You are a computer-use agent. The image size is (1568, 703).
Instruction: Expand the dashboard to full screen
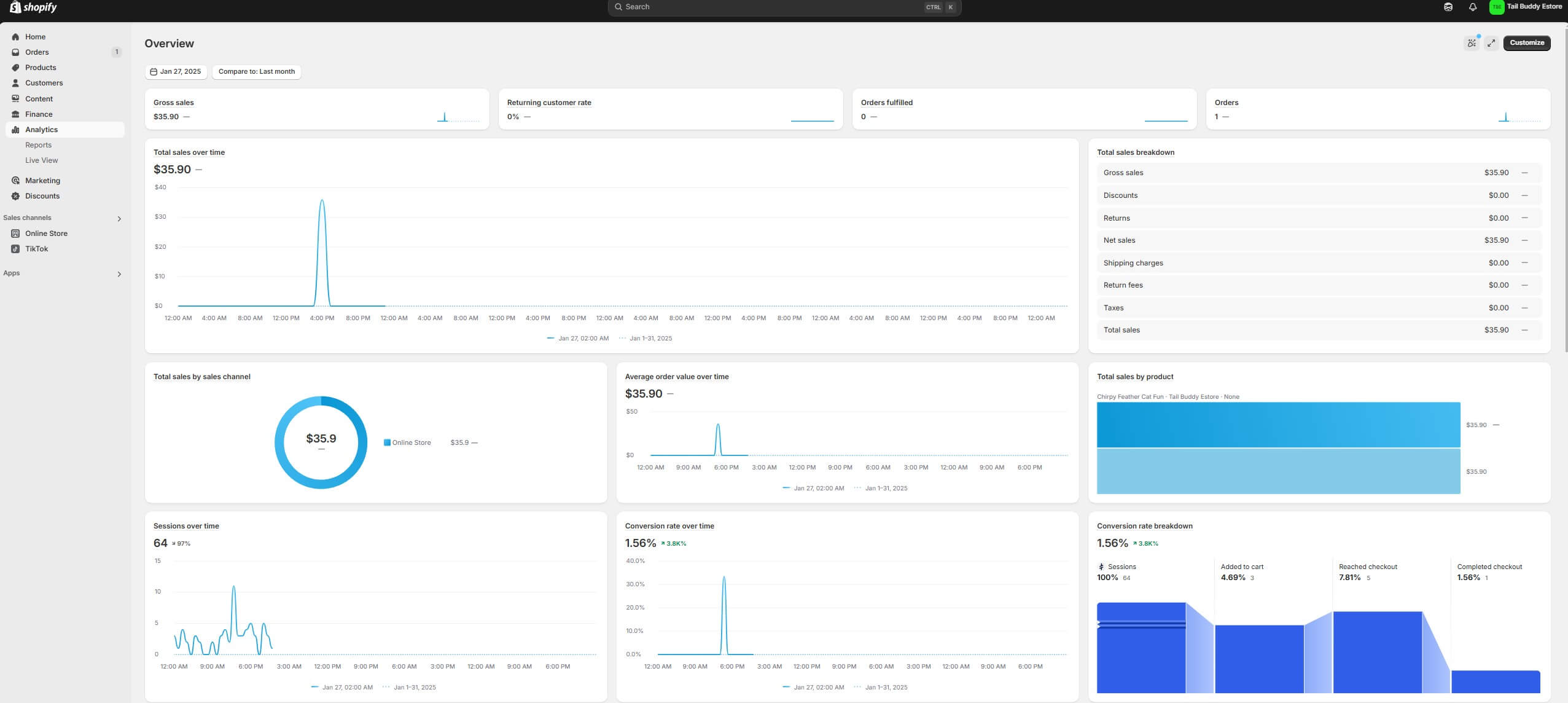point(1491,43)
